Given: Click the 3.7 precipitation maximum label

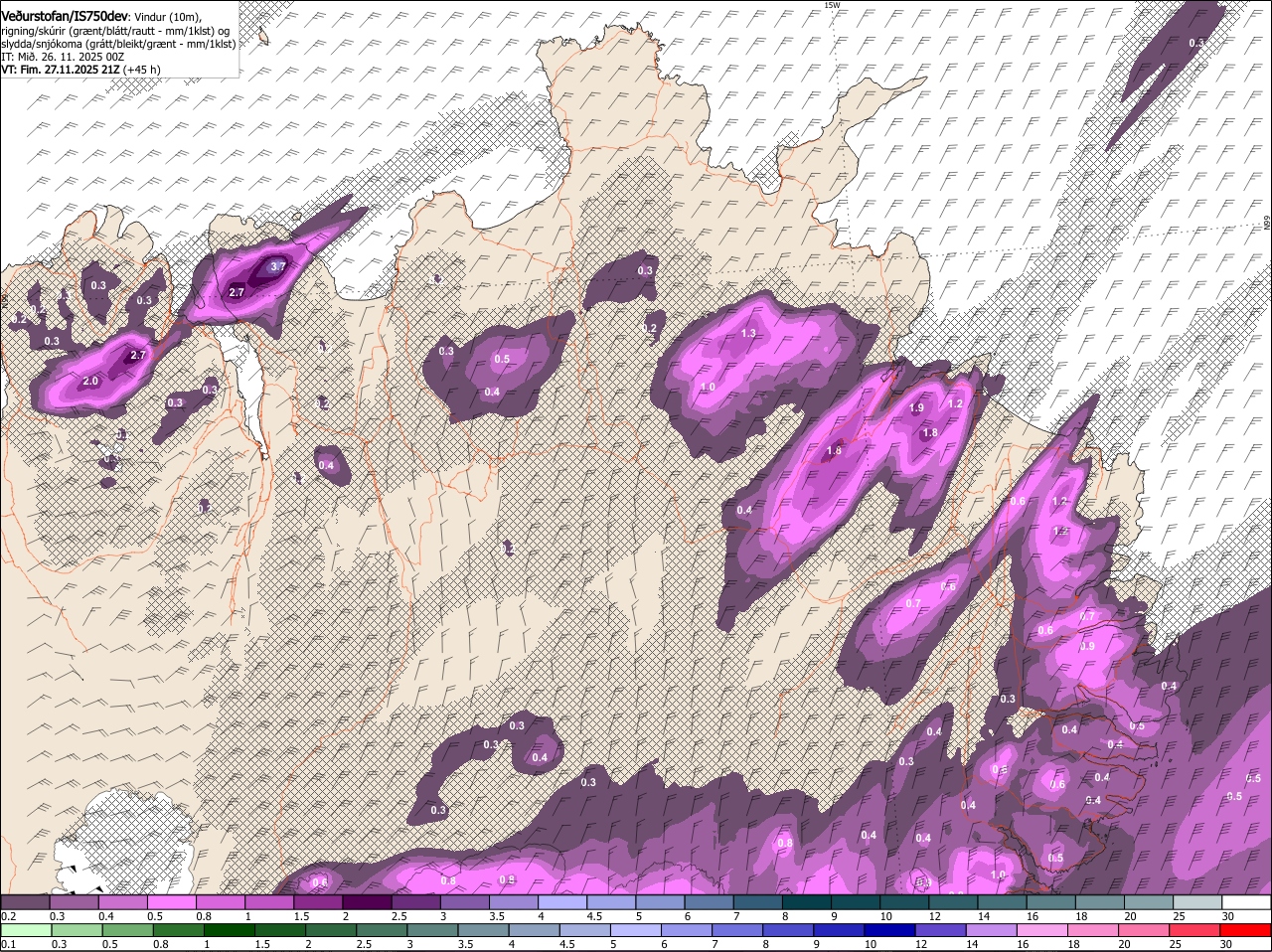Looking at the screenshot, I should 278,266.
